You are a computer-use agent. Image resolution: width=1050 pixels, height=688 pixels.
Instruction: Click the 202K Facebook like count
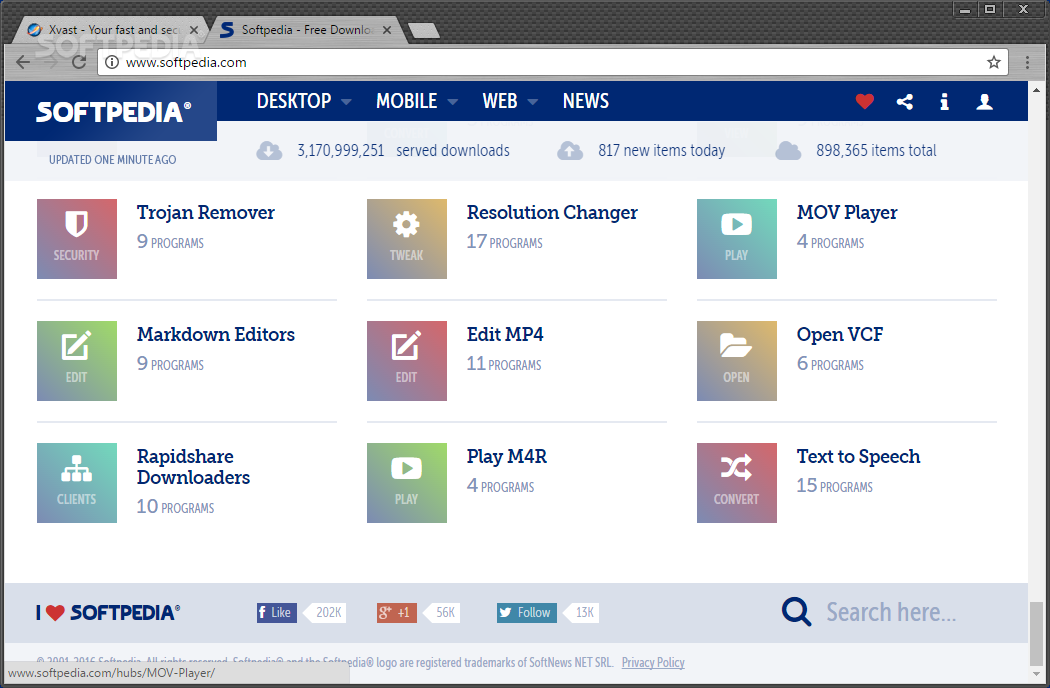[x=325, y=612]
